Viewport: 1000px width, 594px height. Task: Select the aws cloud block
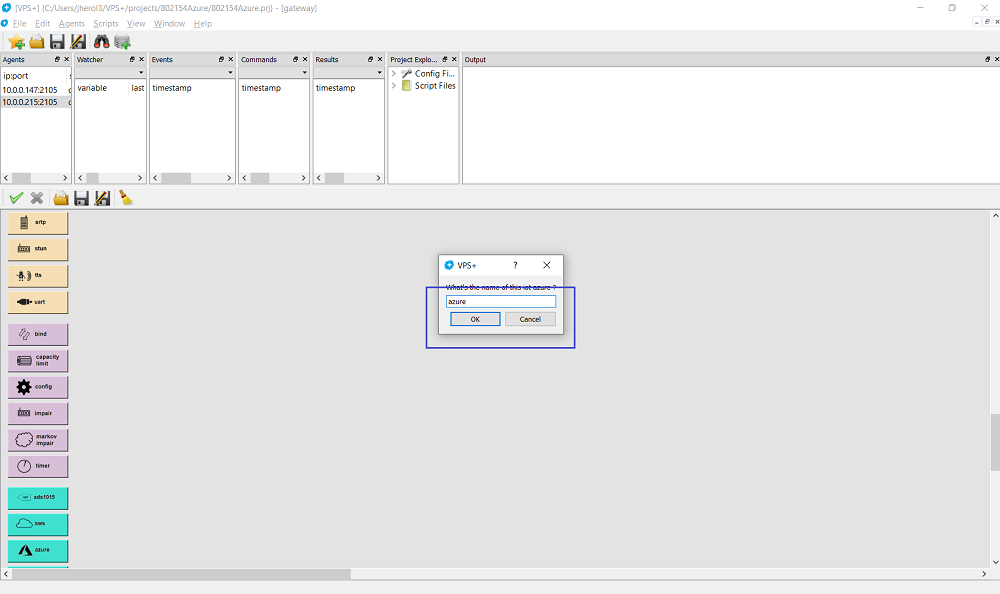(x=38, y=523)
